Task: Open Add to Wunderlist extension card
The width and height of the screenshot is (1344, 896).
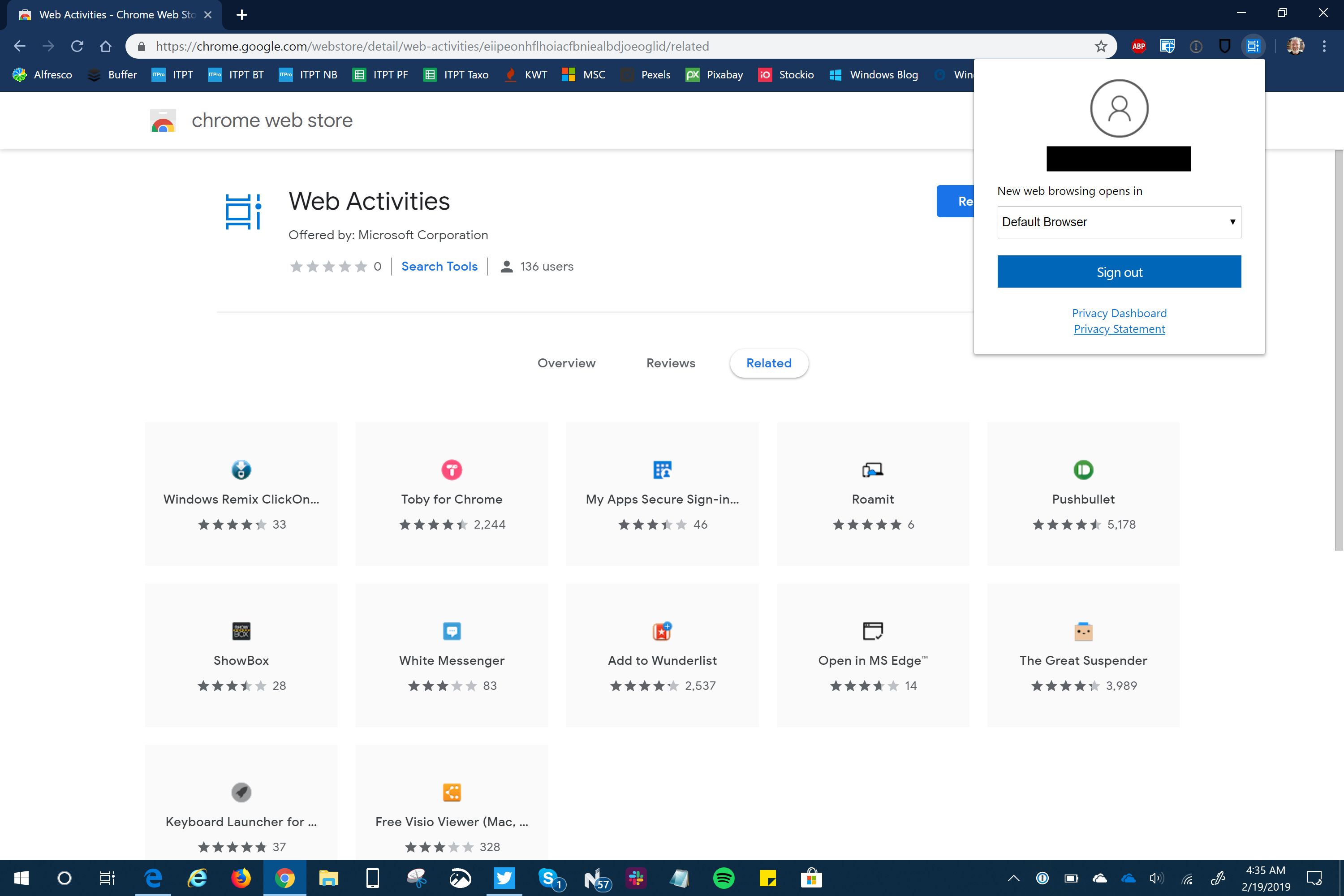Action: 662,655
